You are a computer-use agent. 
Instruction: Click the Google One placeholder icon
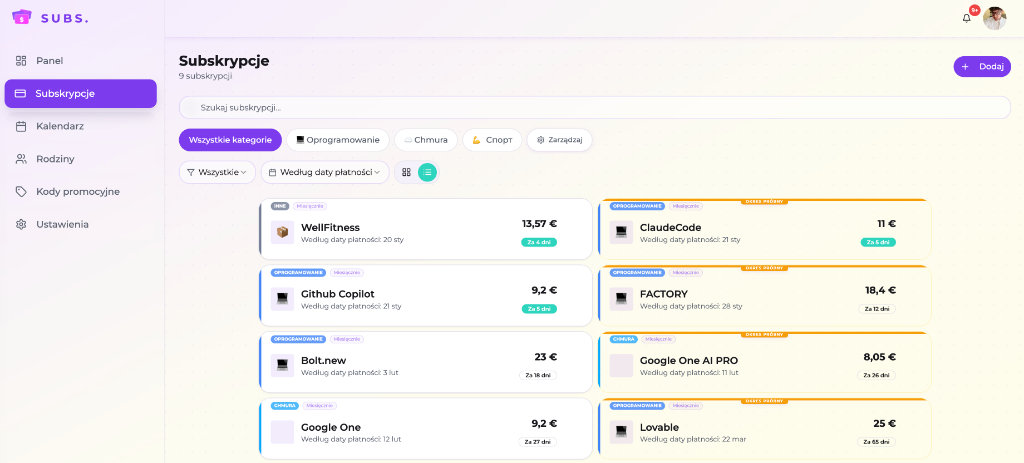pyautogui.click(x=282, y=432)
